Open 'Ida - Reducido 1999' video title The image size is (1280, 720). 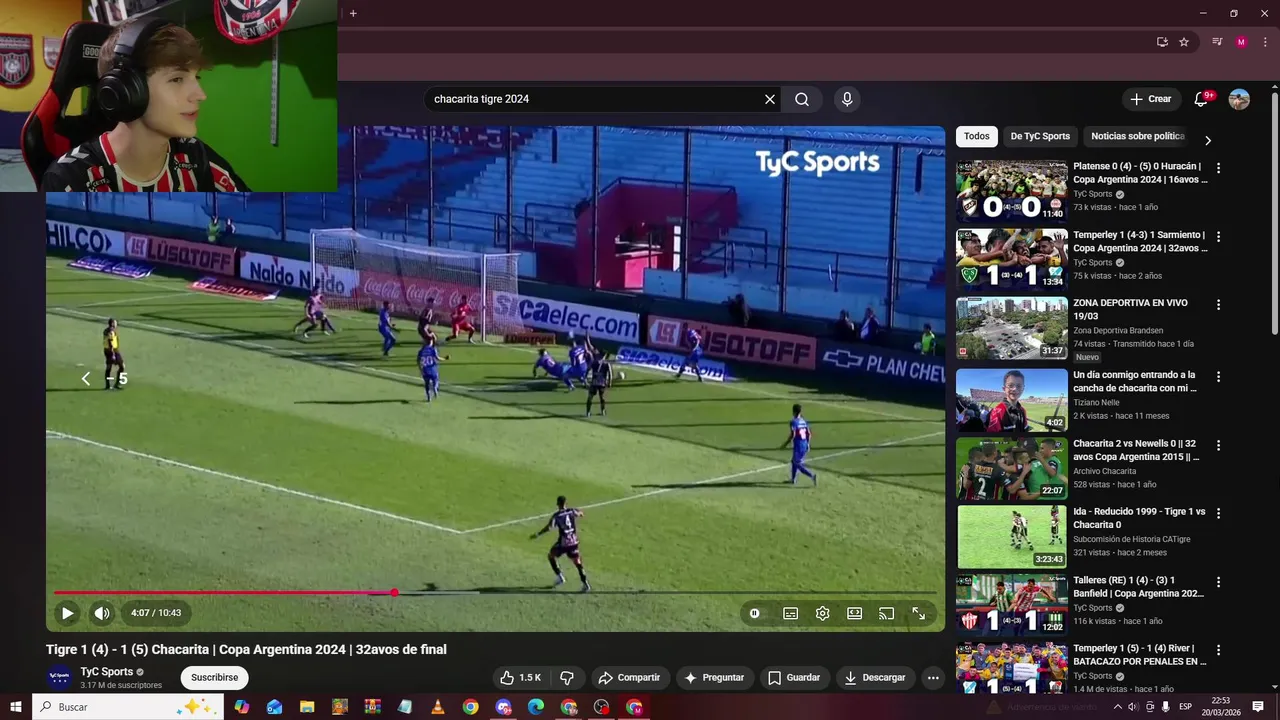1139,518
